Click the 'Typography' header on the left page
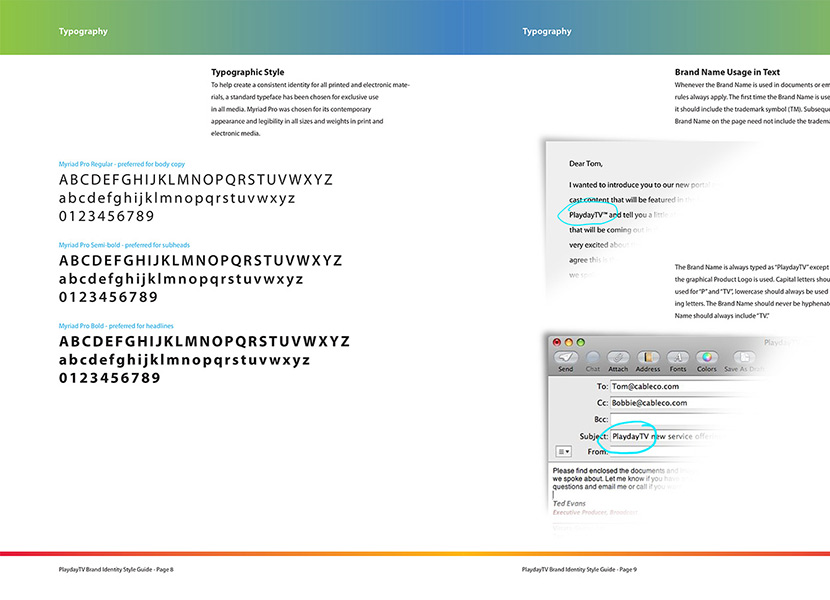Viewport: 830px width, 600px height. pos(83,31)
